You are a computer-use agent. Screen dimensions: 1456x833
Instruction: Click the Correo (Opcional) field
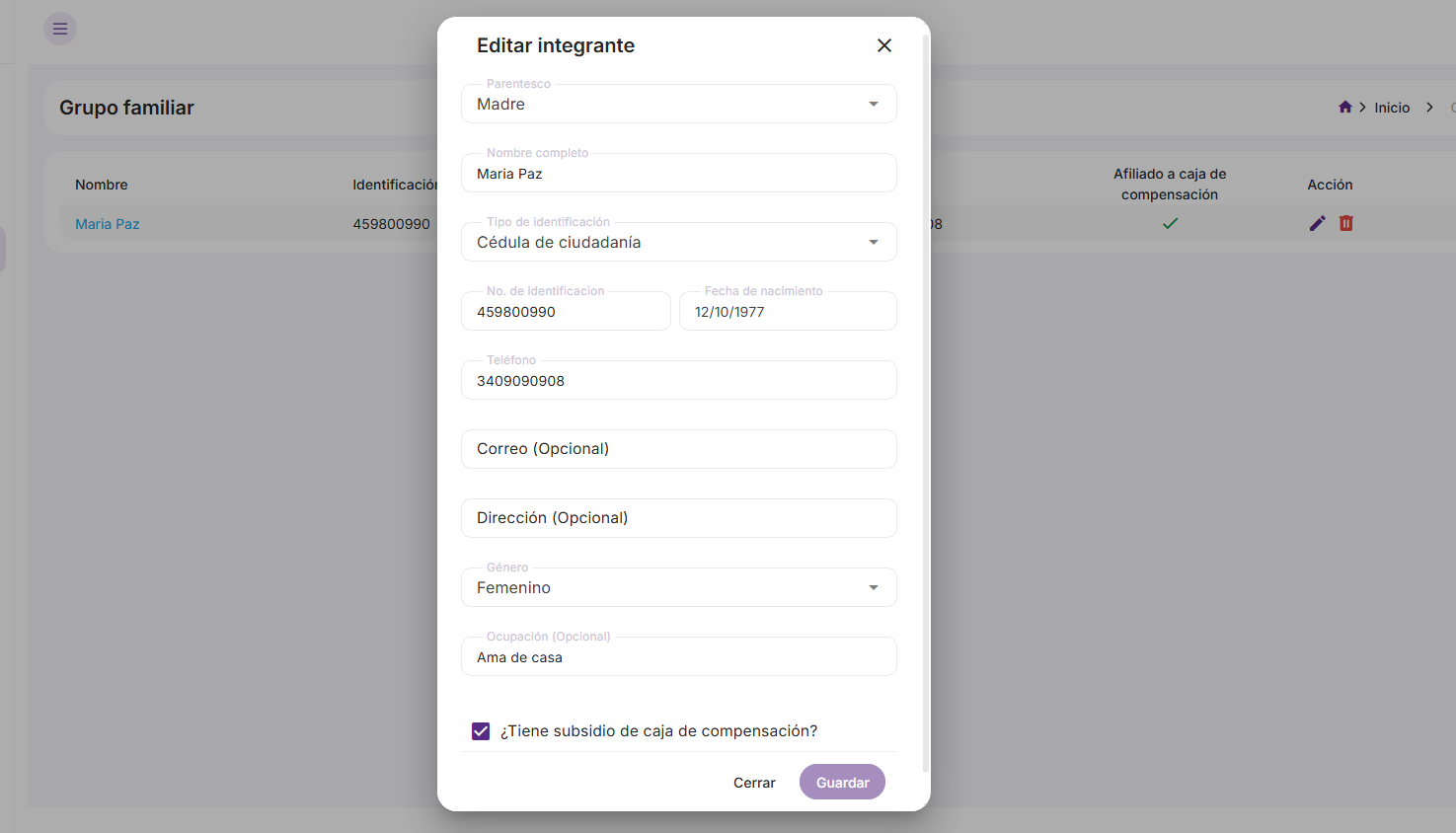679,449
